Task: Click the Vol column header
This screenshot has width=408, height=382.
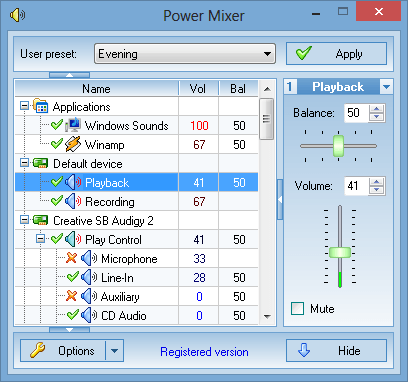Action: (198, 89)
